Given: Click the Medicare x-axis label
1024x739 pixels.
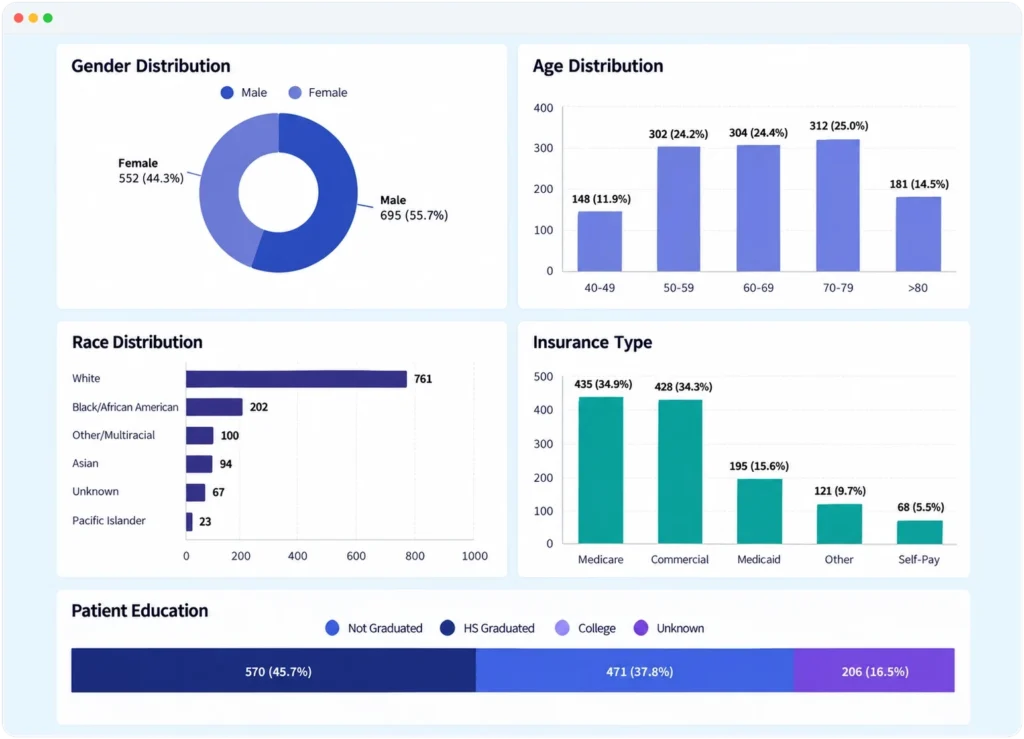Looking at the screenshot, I should (x=600, y=559).
